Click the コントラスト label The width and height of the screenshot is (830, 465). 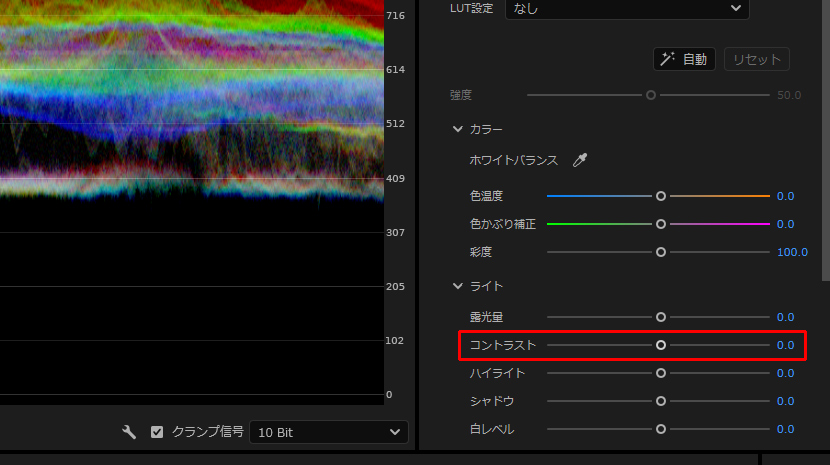(503, 345)
